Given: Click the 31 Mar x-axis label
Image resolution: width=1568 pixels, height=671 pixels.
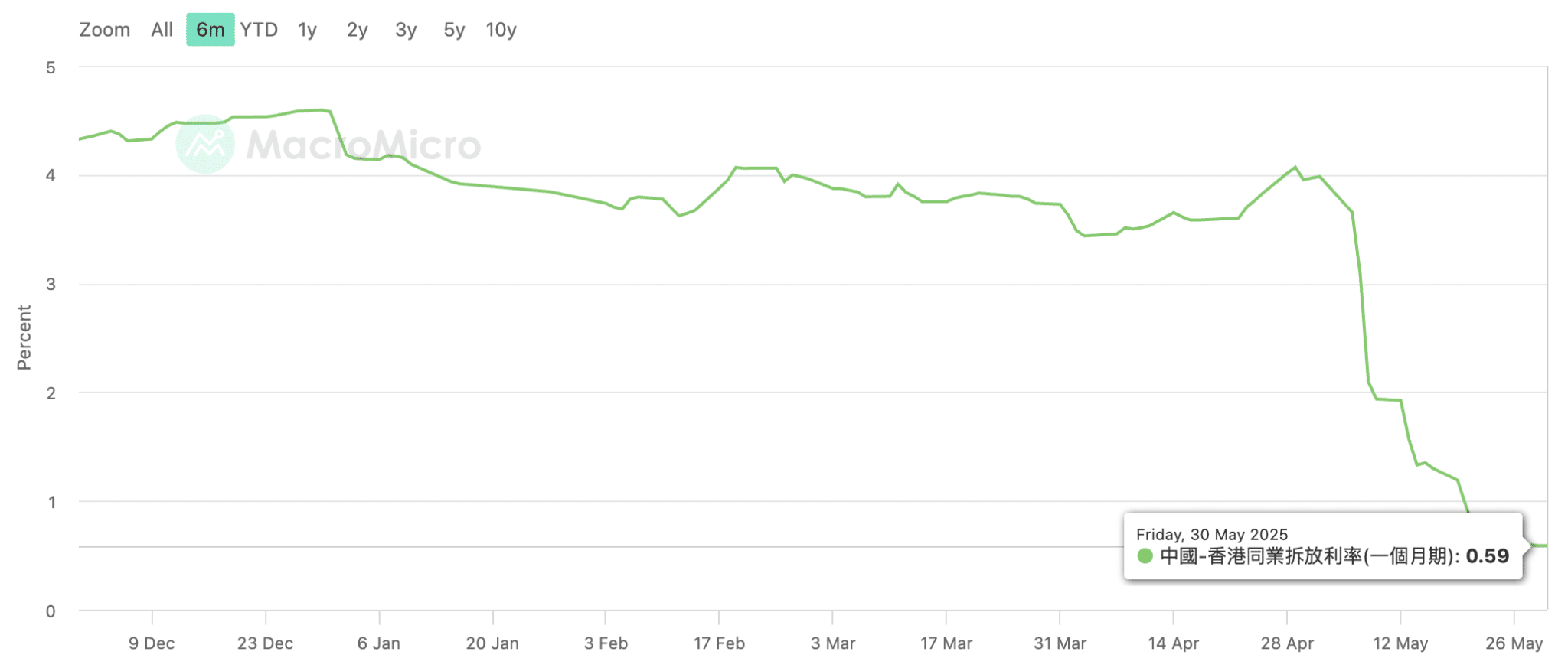Looking at the screenshot, I should pyautogui.click(x=1060, y=643).
